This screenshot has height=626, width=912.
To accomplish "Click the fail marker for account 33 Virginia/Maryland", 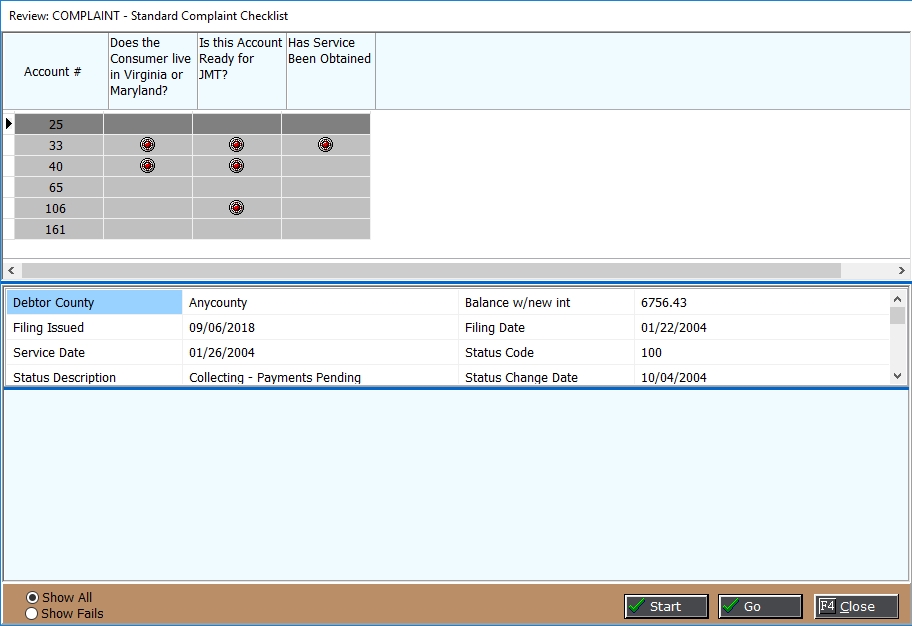I will coord(148,145).
